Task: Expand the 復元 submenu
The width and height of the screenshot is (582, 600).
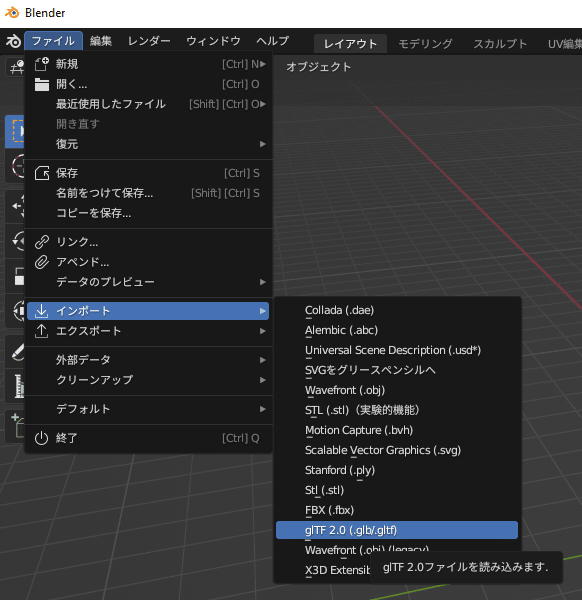Action: coord(148,144)
